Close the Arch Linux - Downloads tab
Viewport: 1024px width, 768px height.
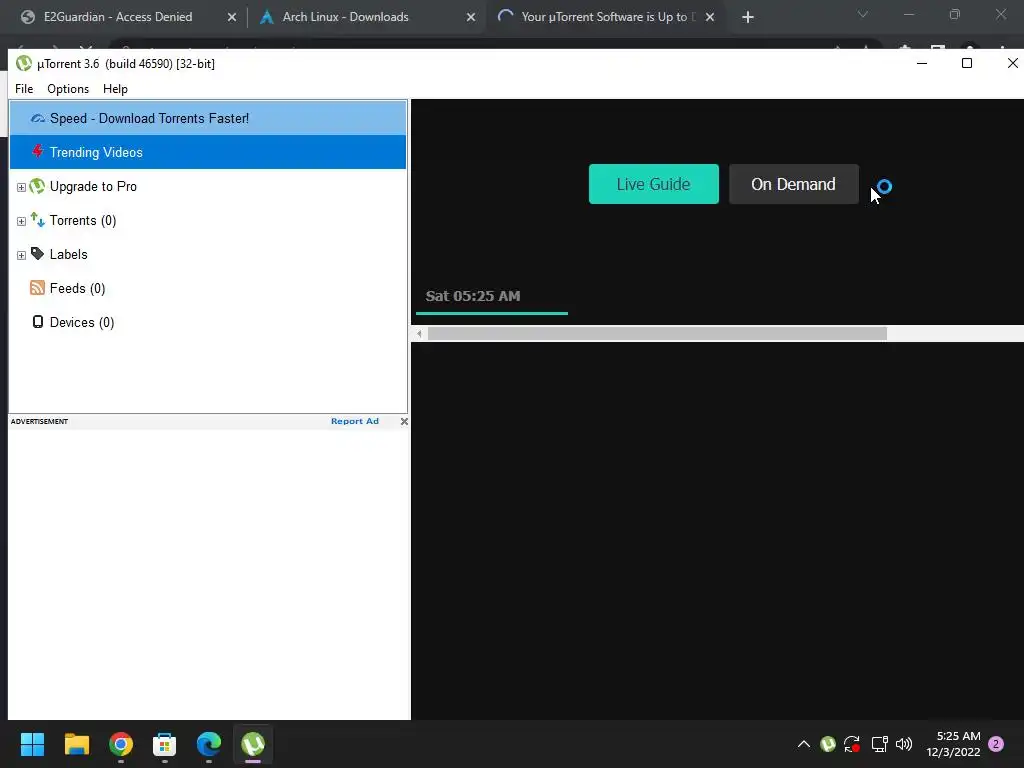click(471, 18)
